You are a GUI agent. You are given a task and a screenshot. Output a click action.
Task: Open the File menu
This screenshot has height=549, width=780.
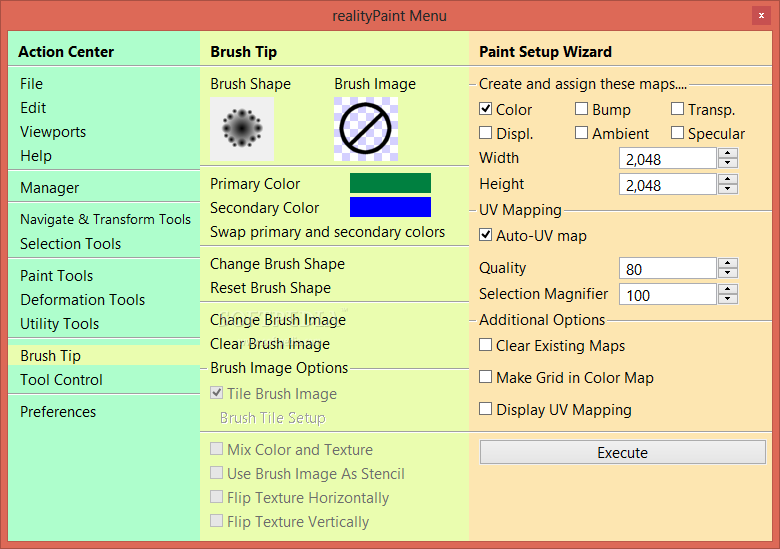[x=31, y=84]
